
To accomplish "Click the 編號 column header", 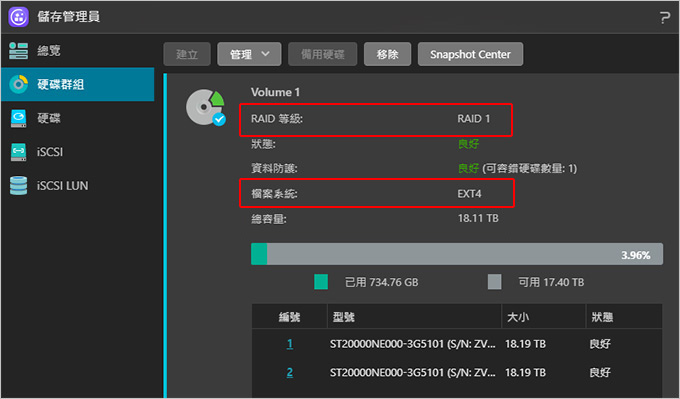I will pyautogui.click(x=289, y=317).
